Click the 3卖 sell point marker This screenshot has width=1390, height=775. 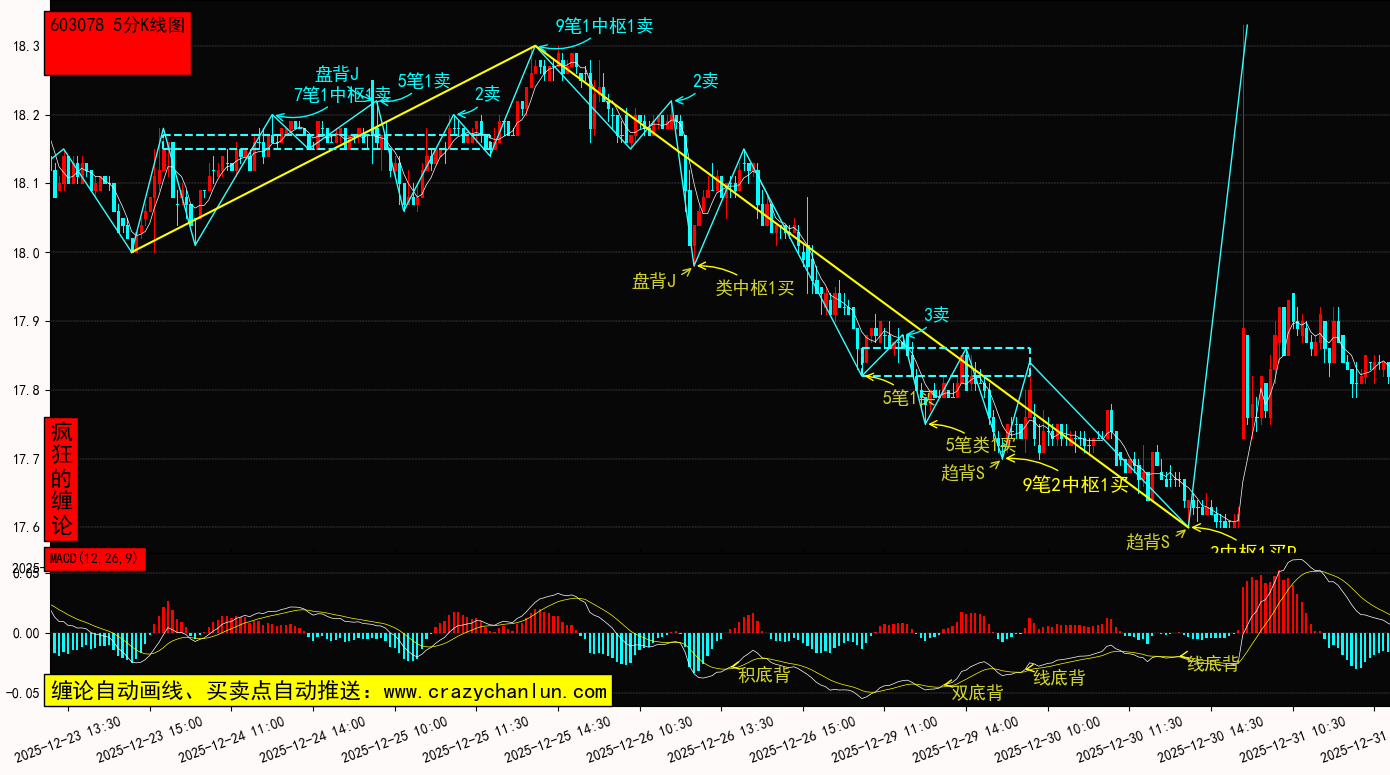(935, 315)
